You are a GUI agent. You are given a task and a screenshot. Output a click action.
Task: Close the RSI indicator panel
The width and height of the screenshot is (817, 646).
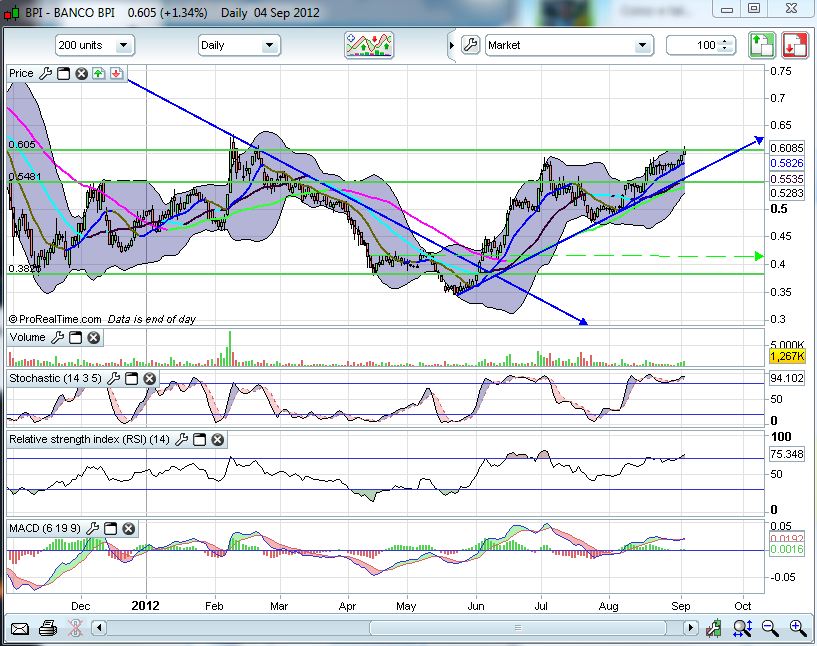218,440
